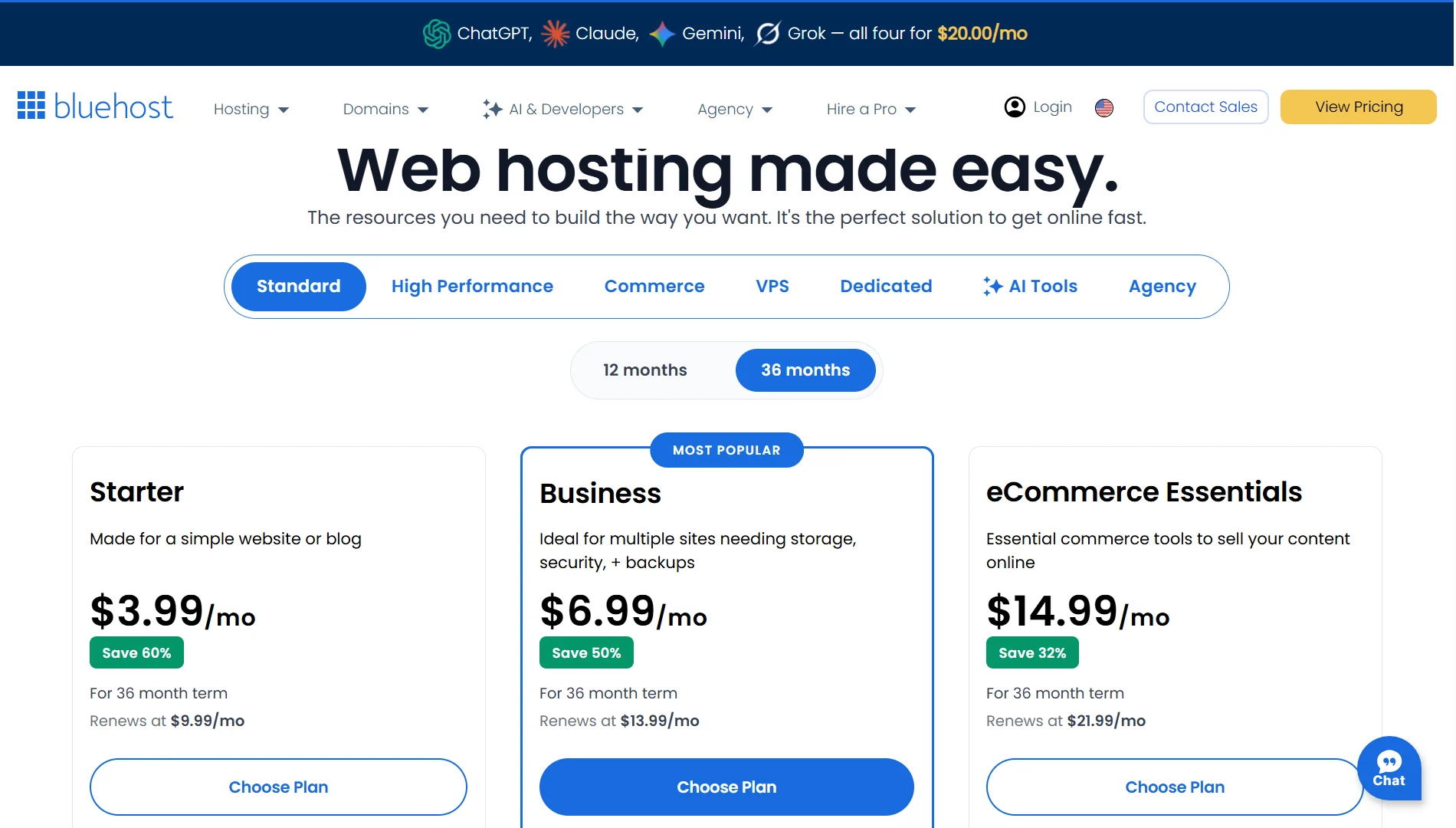Click 'Made for a simple website or blog'

225,539
